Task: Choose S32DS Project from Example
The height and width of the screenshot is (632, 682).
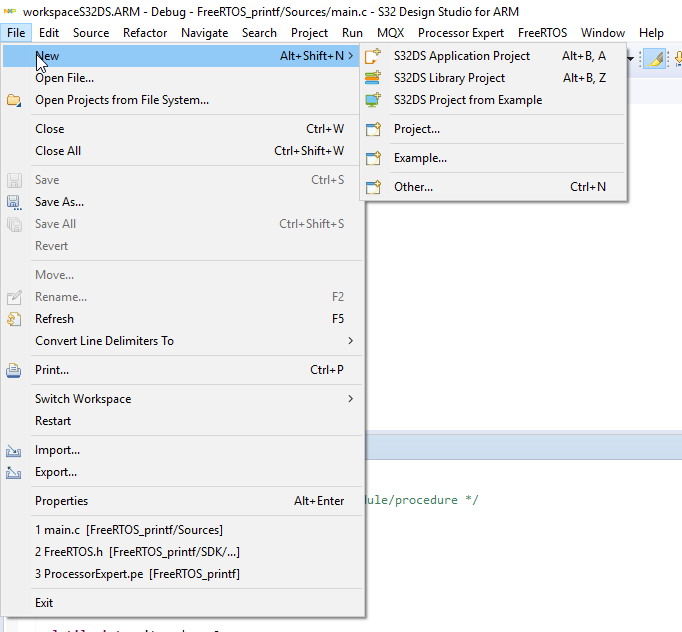Action: [493, 100]
